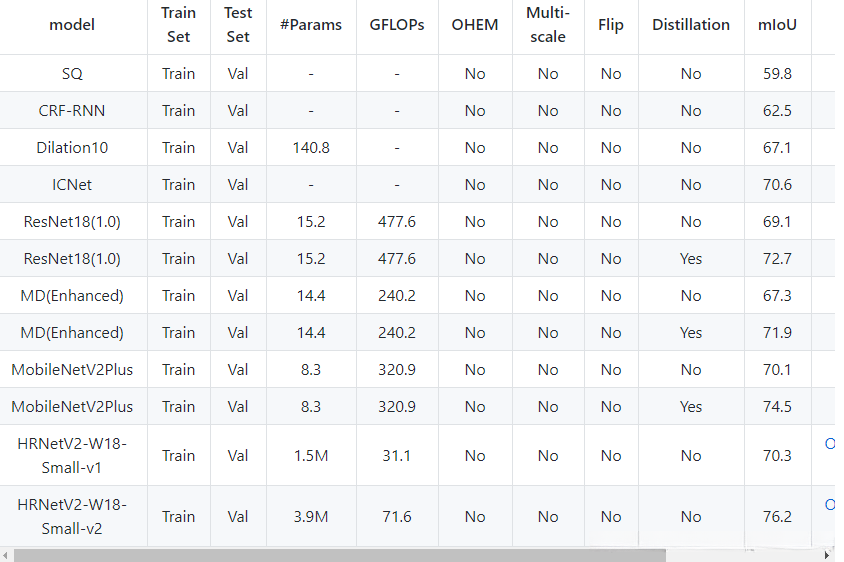Select the "Distillation" column header
The width and height of the screenshot is (844, 562).
tap(691, 25)
